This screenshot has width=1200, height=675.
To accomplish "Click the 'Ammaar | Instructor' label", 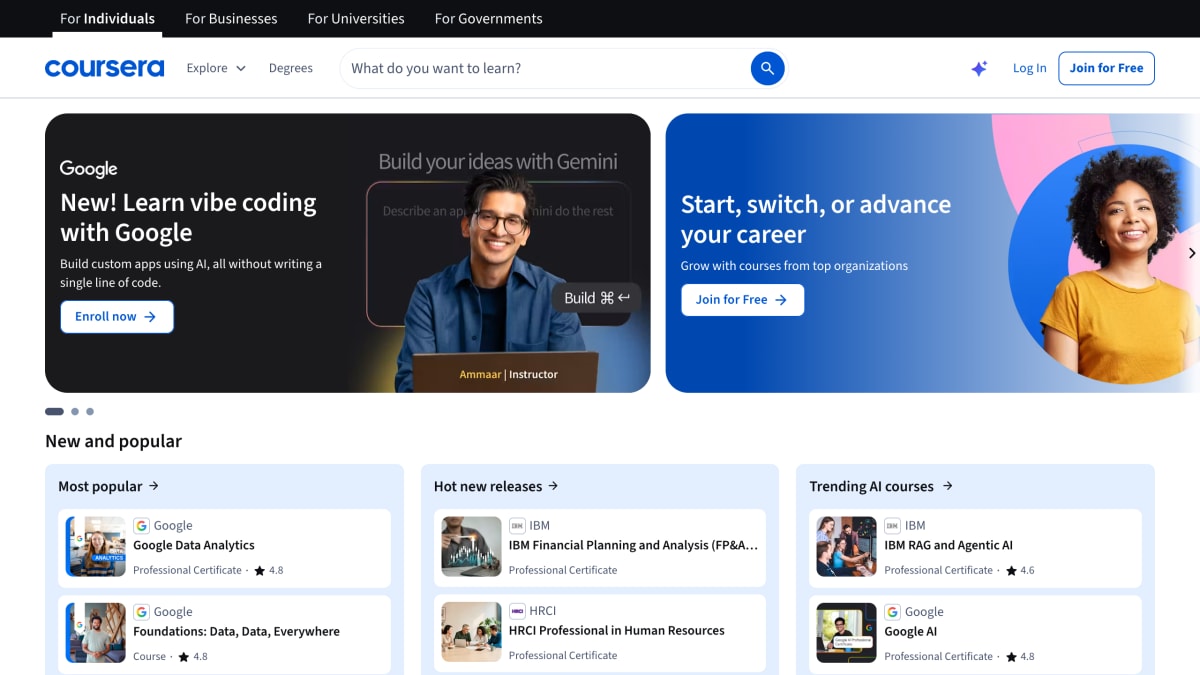I will point(509,374).
